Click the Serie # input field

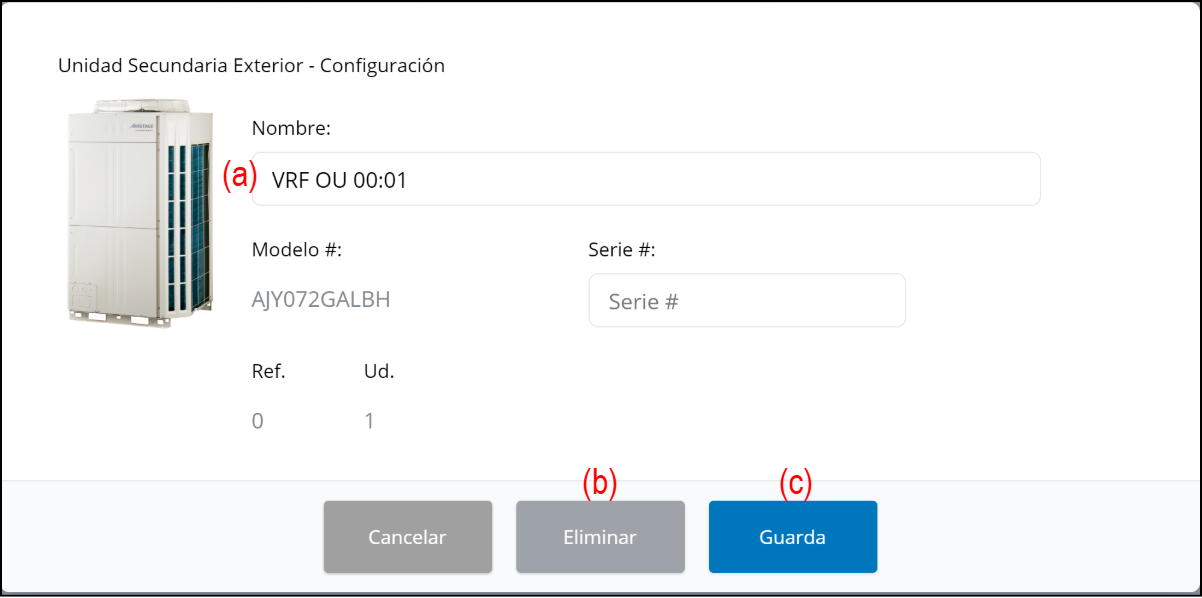point(746,301)
